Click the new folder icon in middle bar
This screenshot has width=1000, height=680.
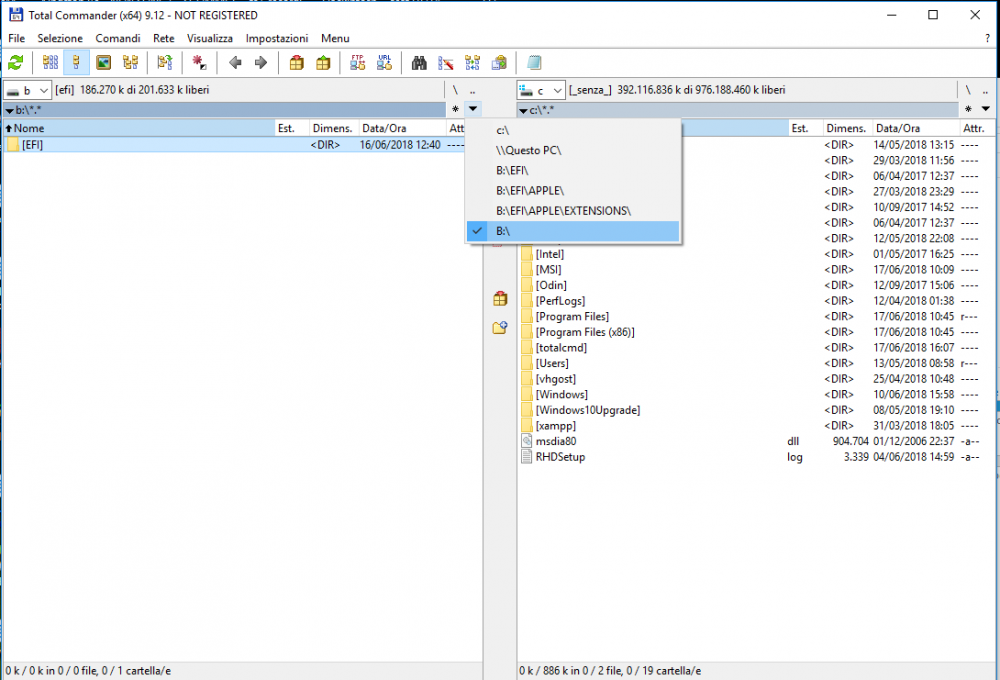coord(500,328)
